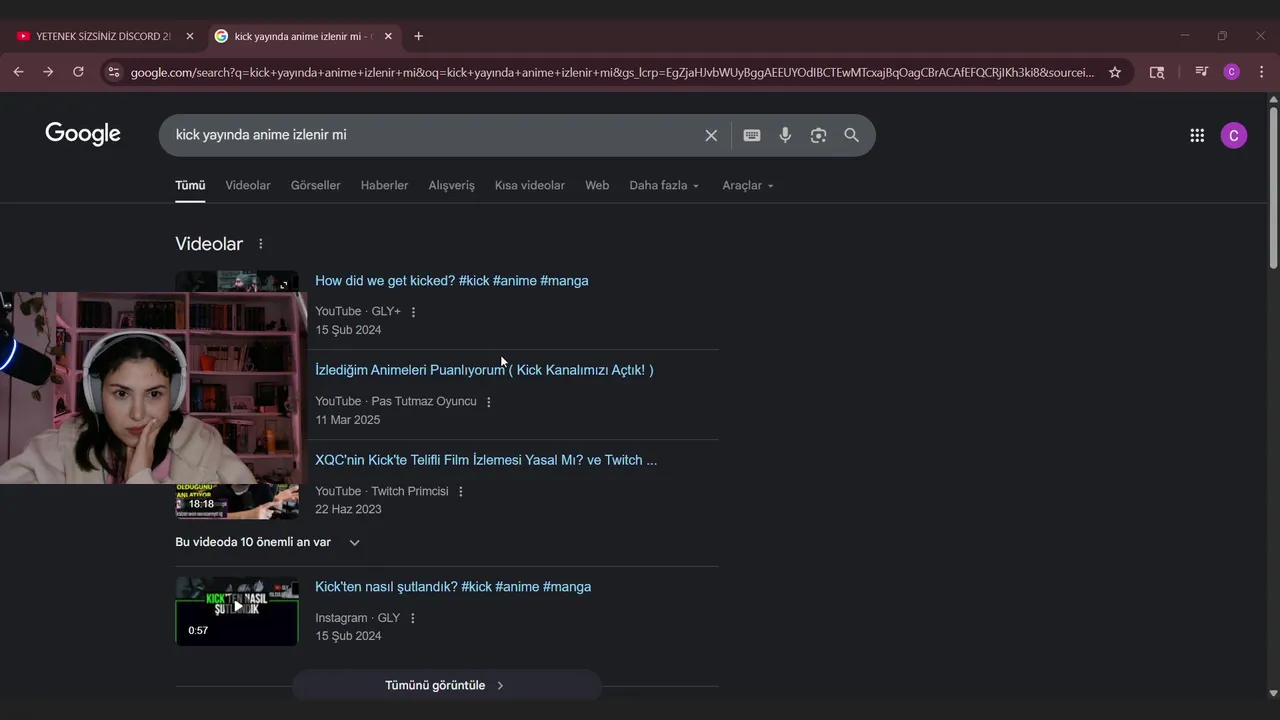The height and width of the screenshot is (720, 1280).
Task: Go forward with the browser forward arrow
Action: 48,72
